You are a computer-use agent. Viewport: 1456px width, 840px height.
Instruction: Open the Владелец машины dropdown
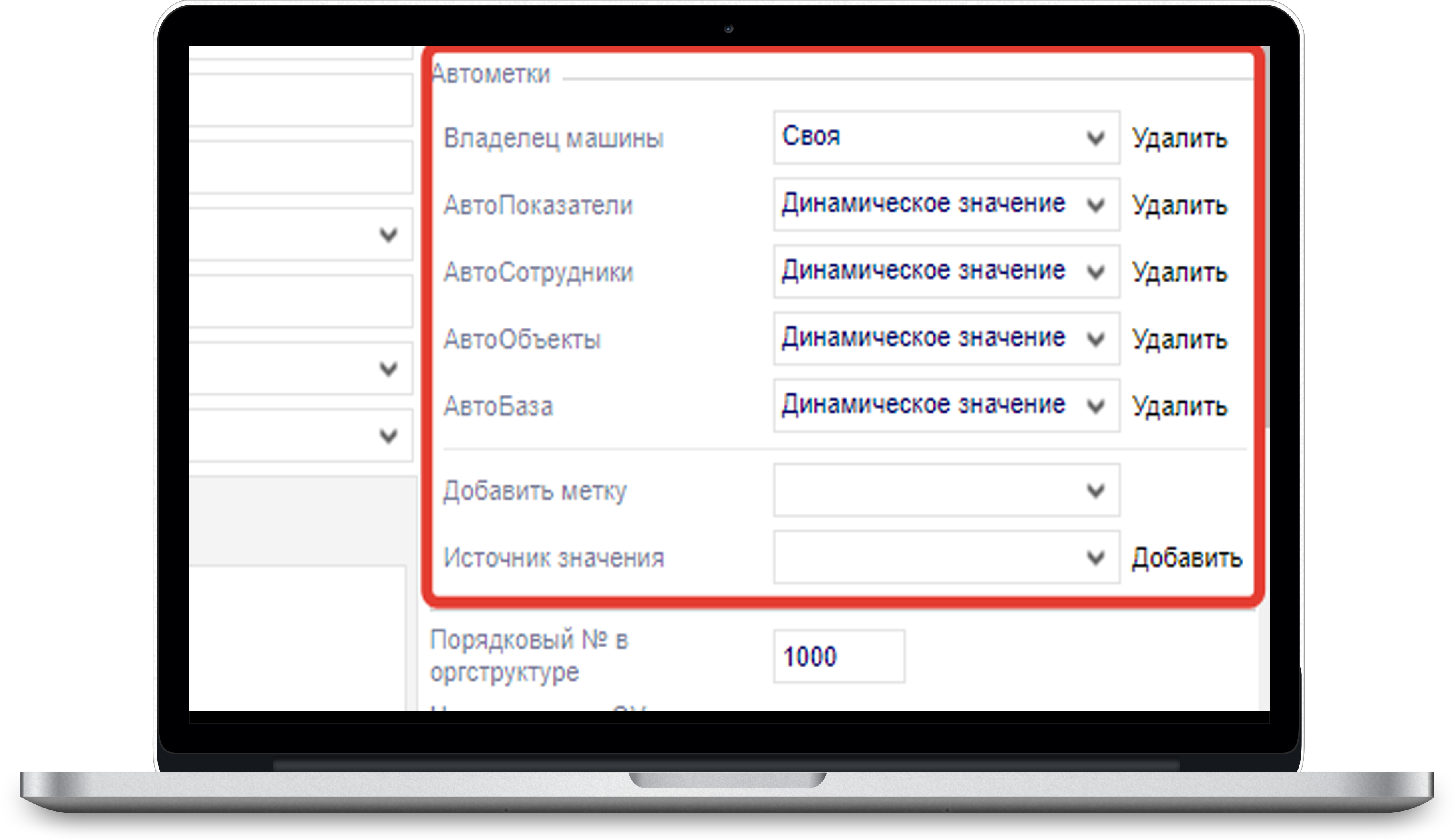tap(946, 138)
